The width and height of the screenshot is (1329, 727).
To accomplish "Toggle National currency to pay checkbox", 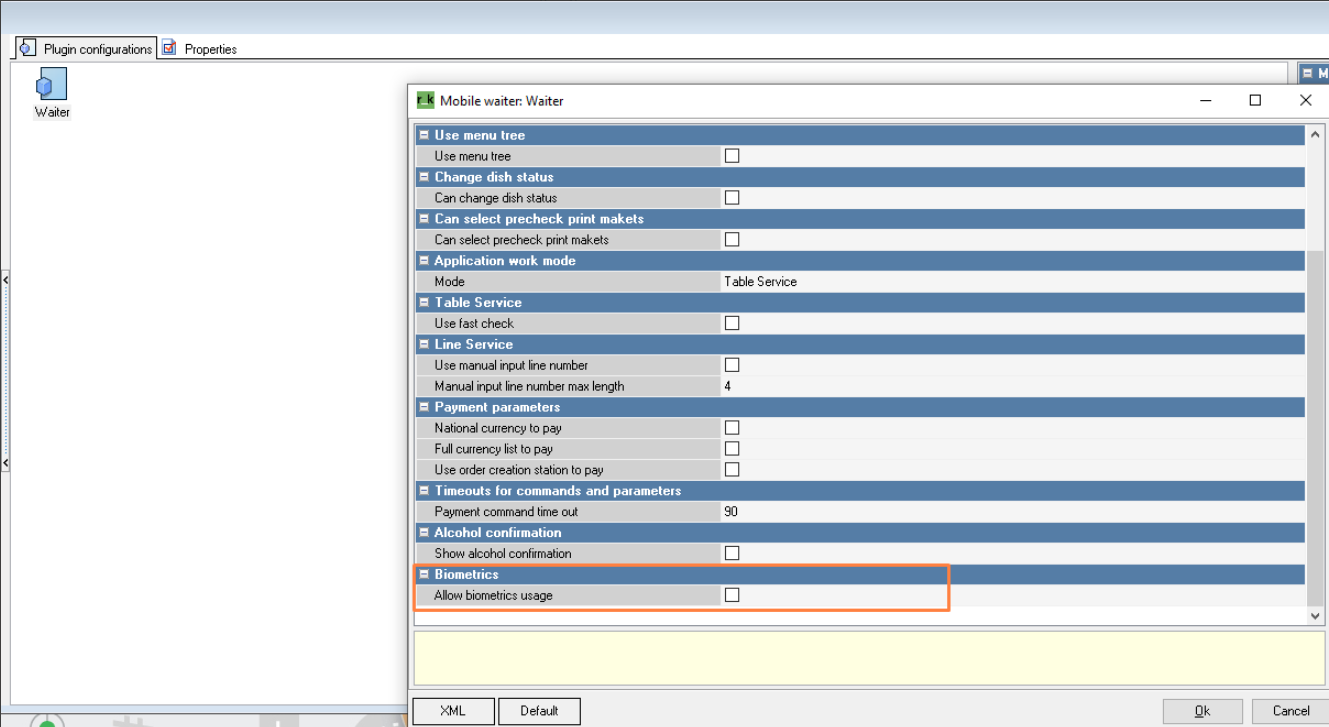I will coord(732,428).
